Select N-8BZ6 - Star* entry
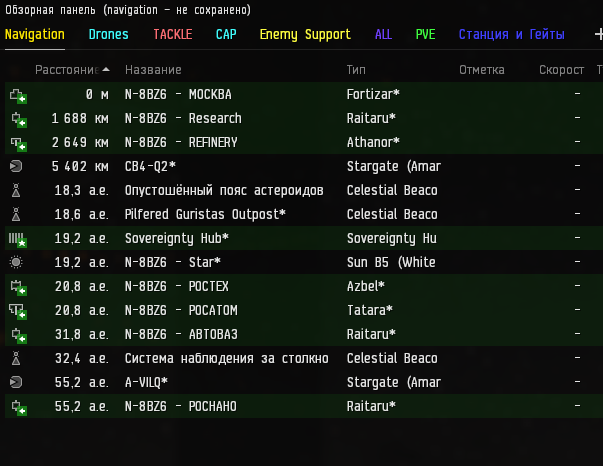This screenshot has width=603, height=466. tap(173, 262)
